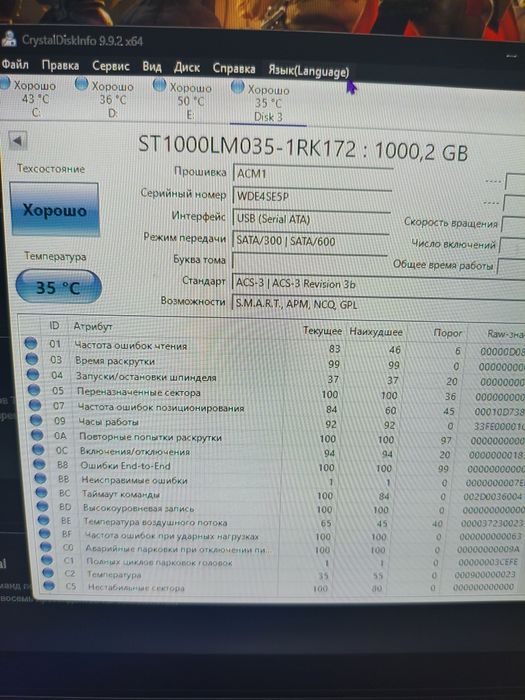The width and height of the screenshot is (525, 700).
Task: Click the Интерфейс field USB (Serial ATA)
Action: tap(311, 218)
